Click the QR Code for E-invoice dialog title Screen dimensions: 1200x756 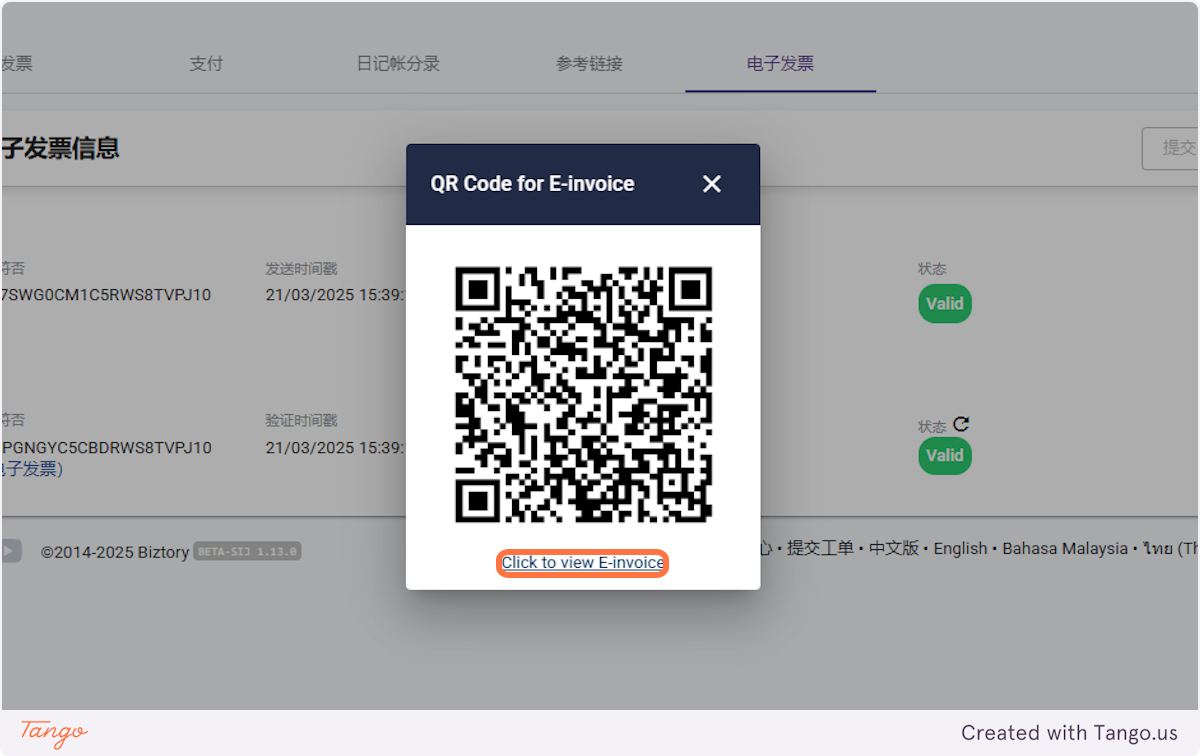[532, 184]
